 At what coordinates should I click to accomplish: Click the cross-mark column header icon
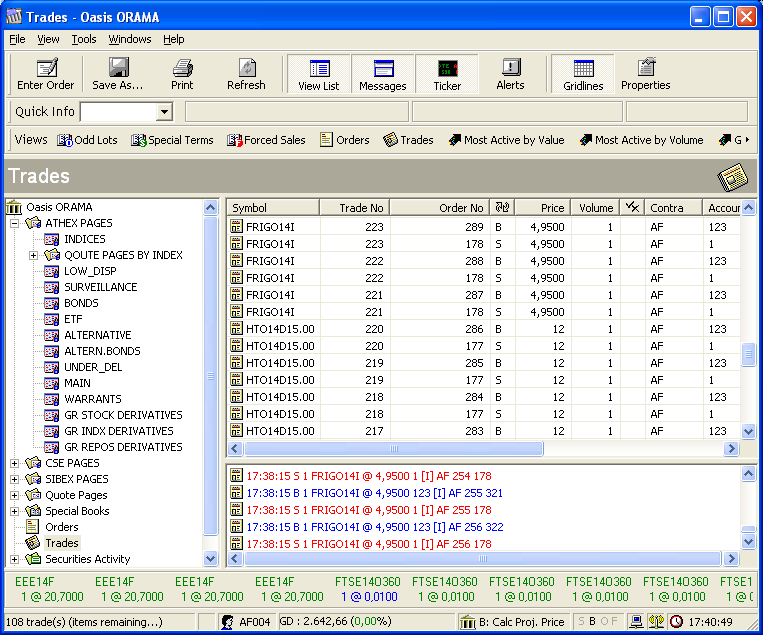(632, 208)
